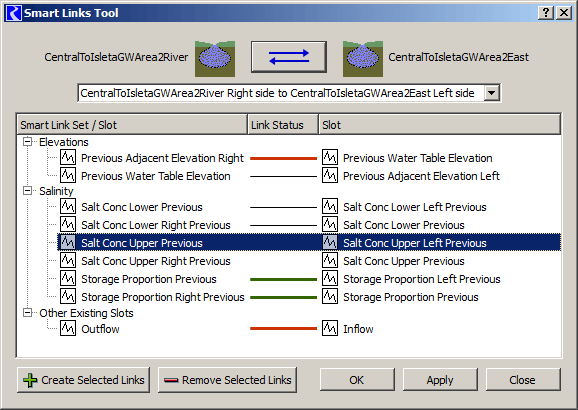Image resolution: width=578 pixels, height=410 pixels.
Task: Click series slot icon beside Previous Adjacent Elevation Right
Action: (68, 157)
